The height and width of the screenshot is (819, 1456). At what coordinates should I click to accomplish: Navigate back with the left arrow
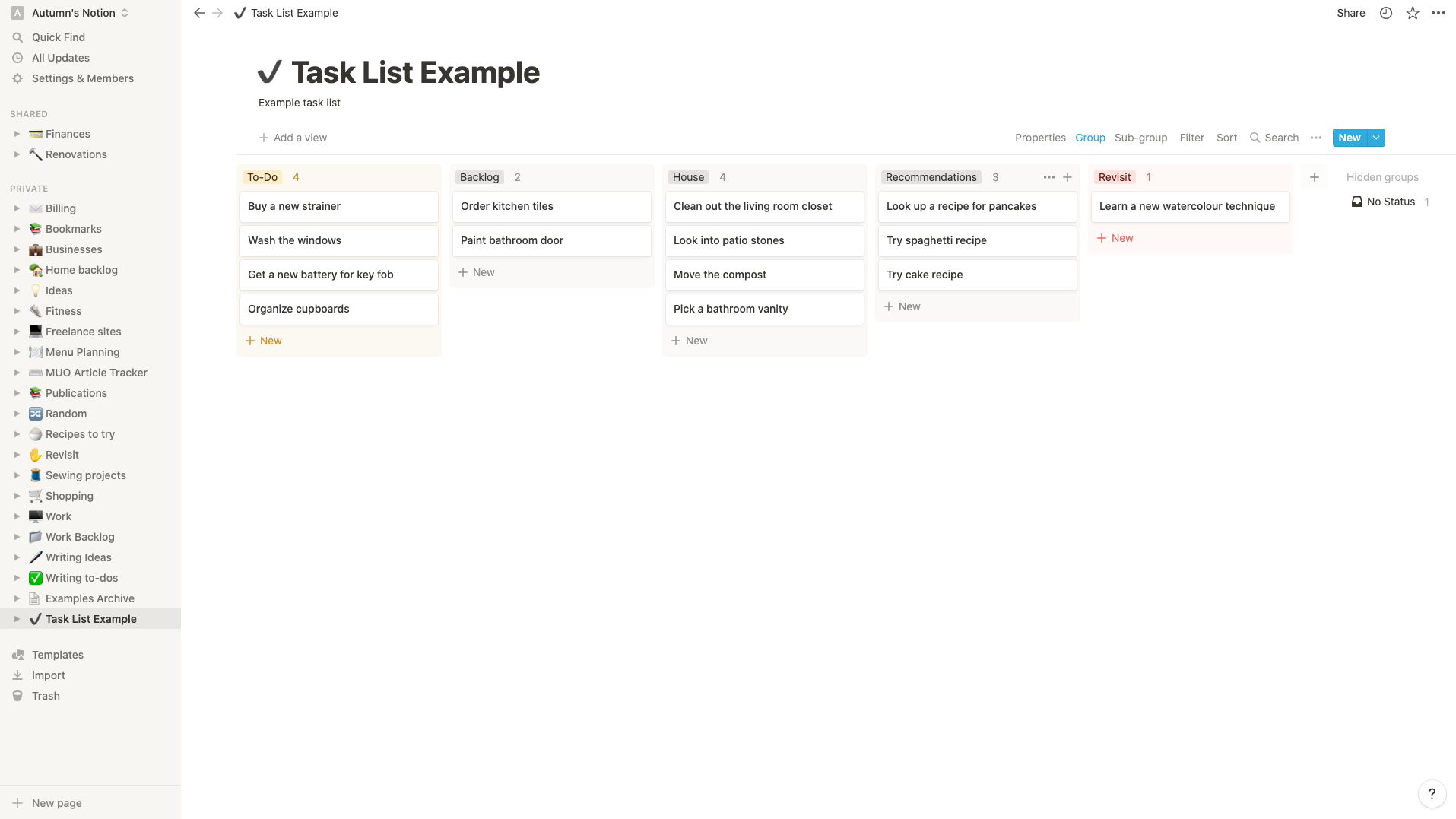(199, 13)
